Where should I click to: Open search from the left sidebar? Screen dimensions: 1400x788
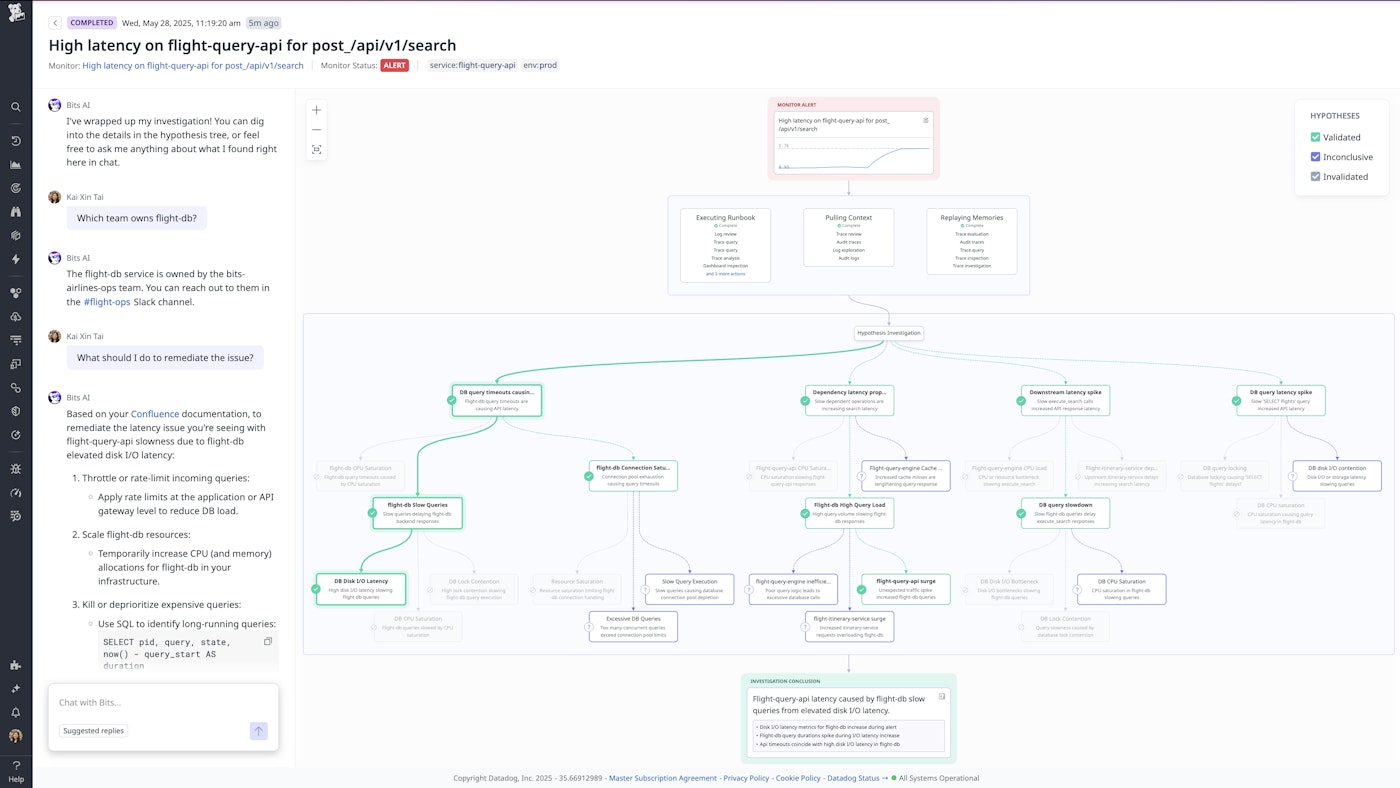[x=16, y=107]
